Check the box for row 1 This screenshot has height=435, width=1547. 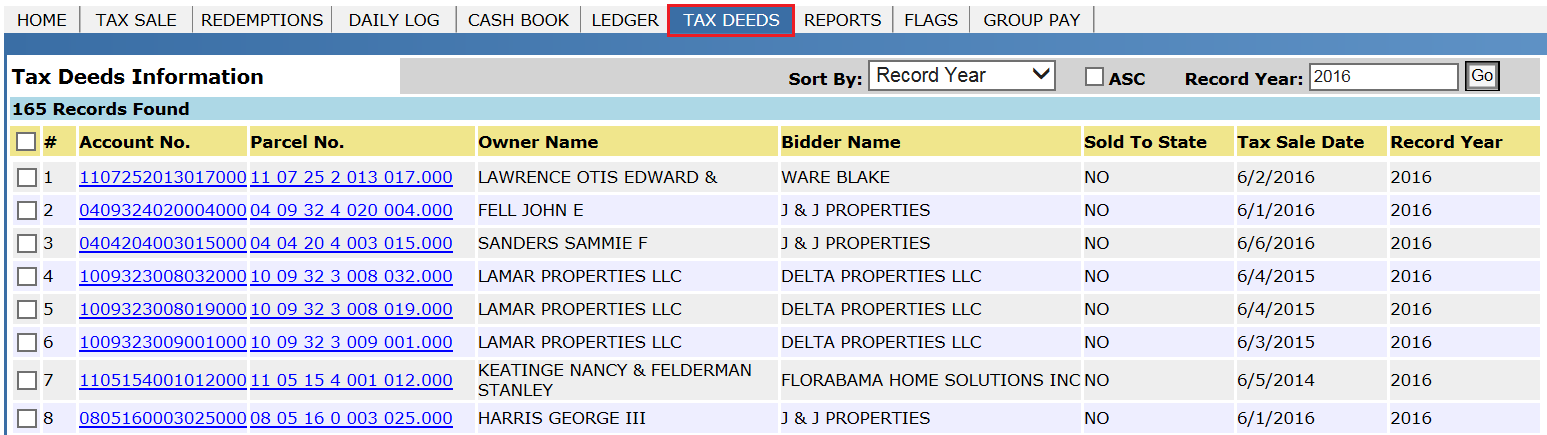27,178
